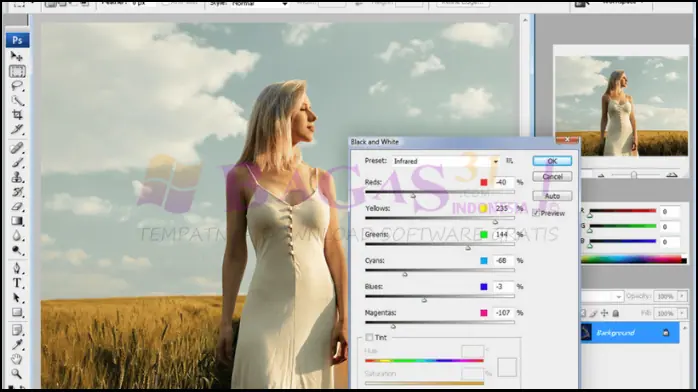Viewport: 698px width, 392px height.
Task: Select the Type tool
Action: 17,283
